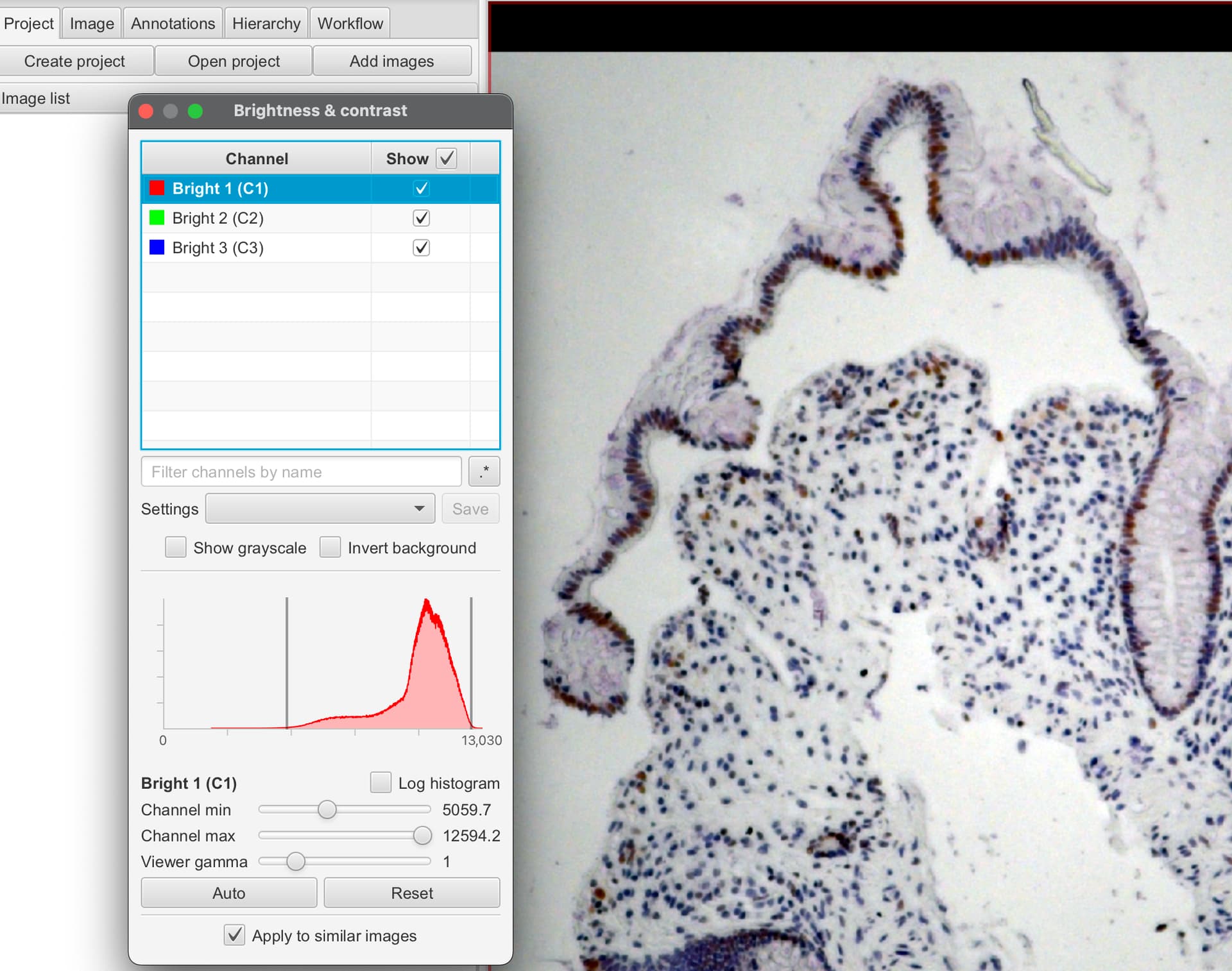Click the blue color swatch for Bright 3

tap(156, 248)
